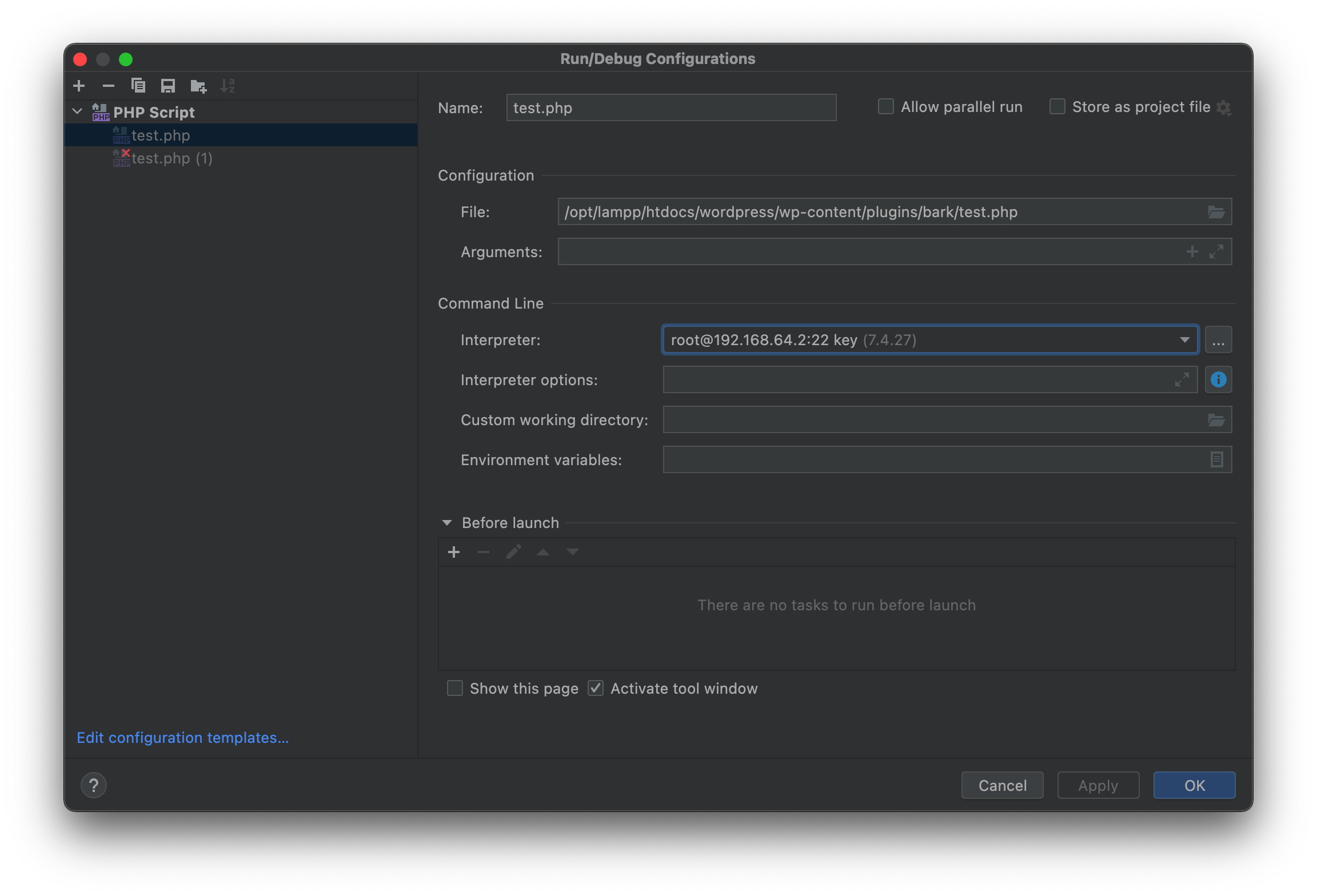
Task: Select the test.php (1) configuration
Action: (x=171, y=158)
